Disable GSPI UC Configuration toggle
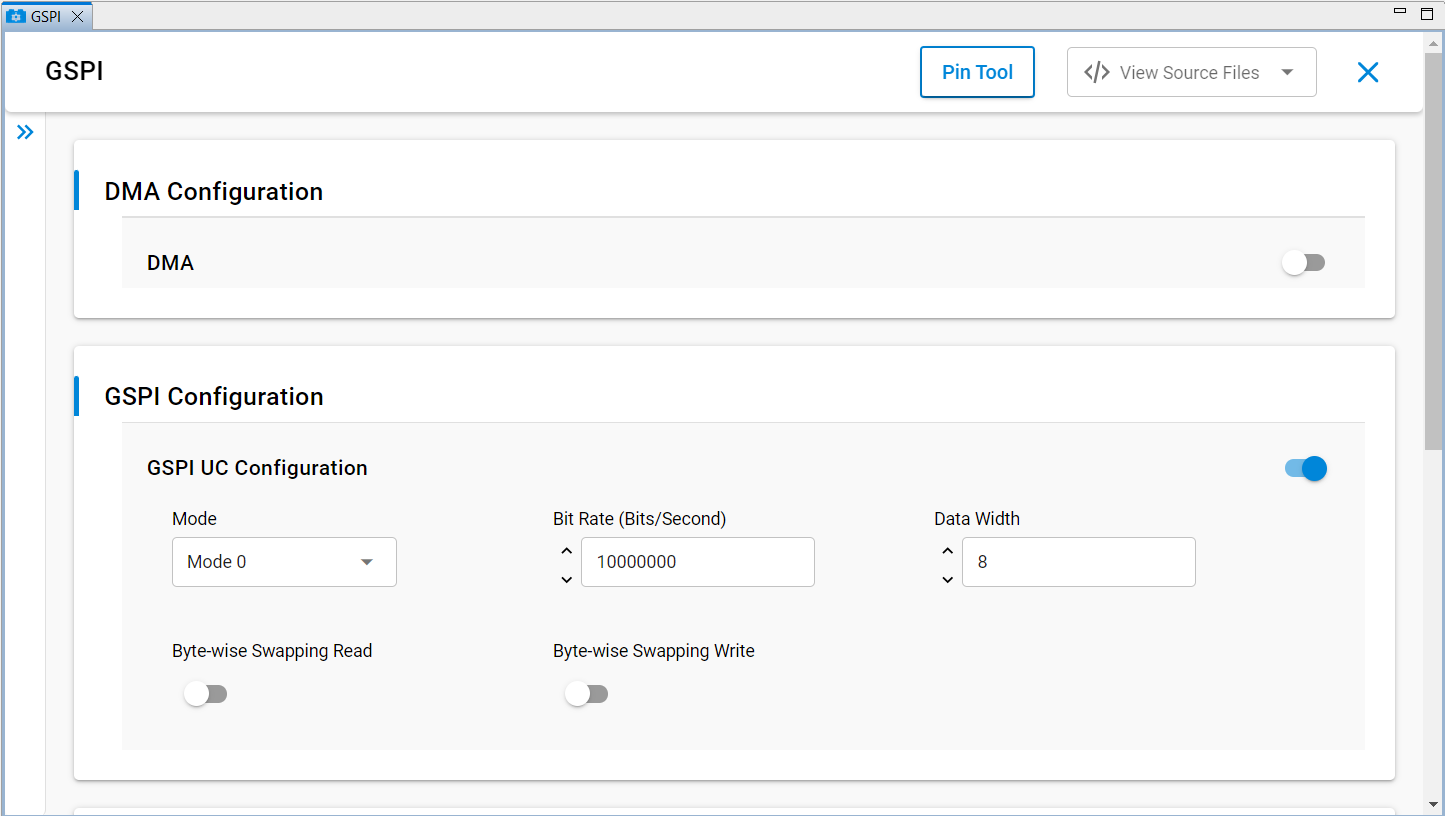 pyautogui.click(x=1305, y=468)
